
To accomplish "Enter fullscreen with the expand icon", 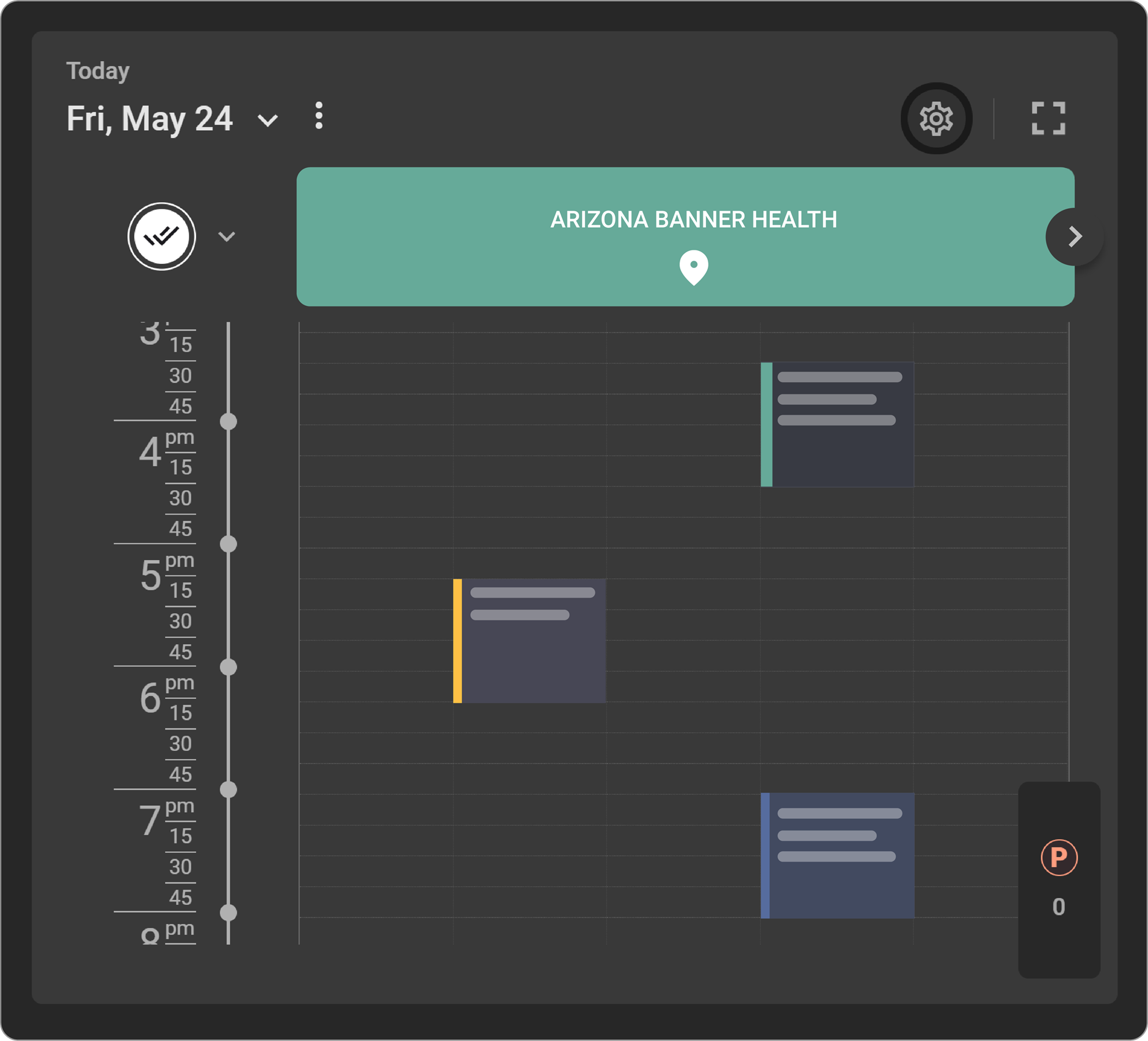I will pos(1048,118).
